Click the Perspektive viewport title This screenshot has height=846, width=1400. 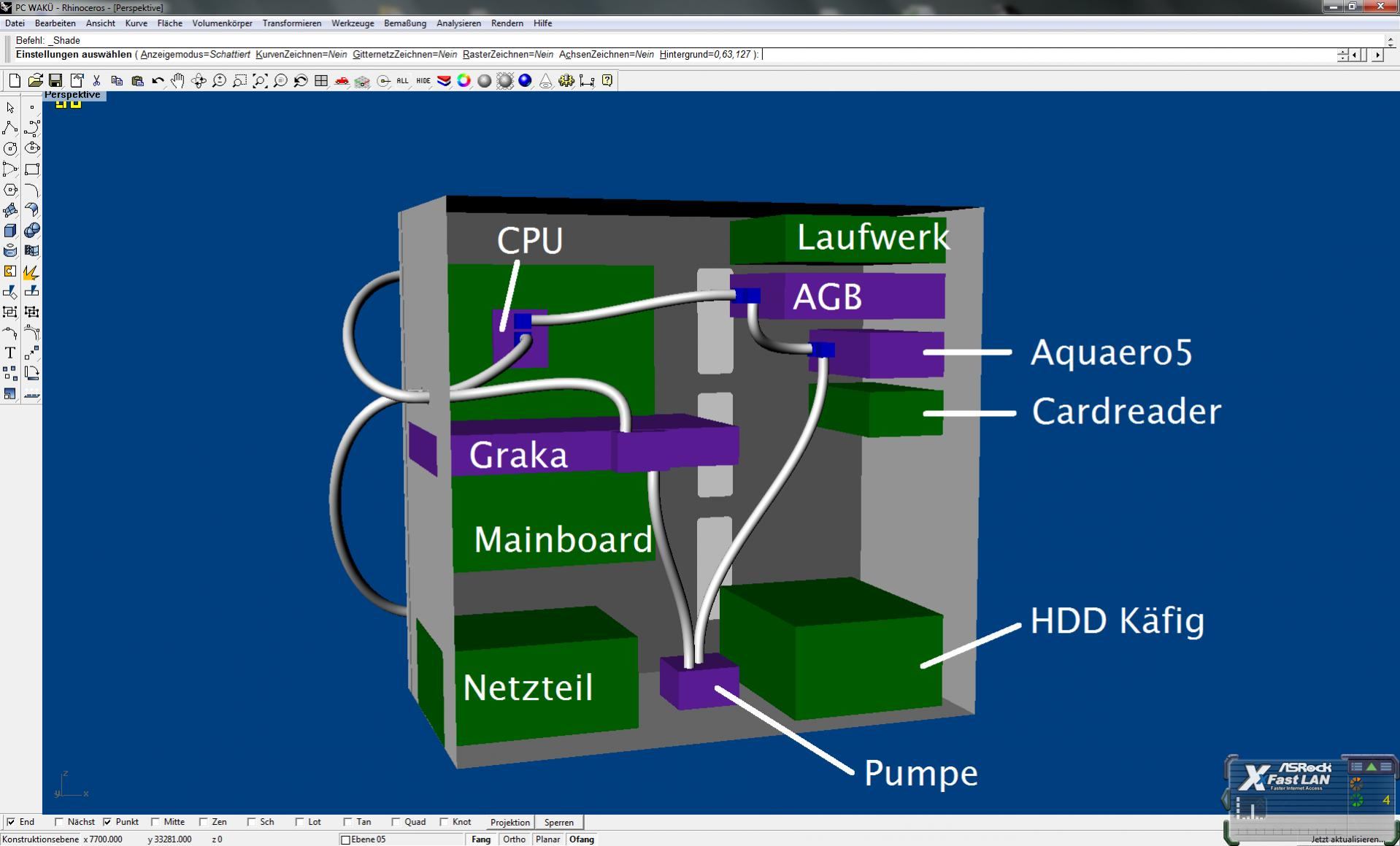[x=72, y=95]
